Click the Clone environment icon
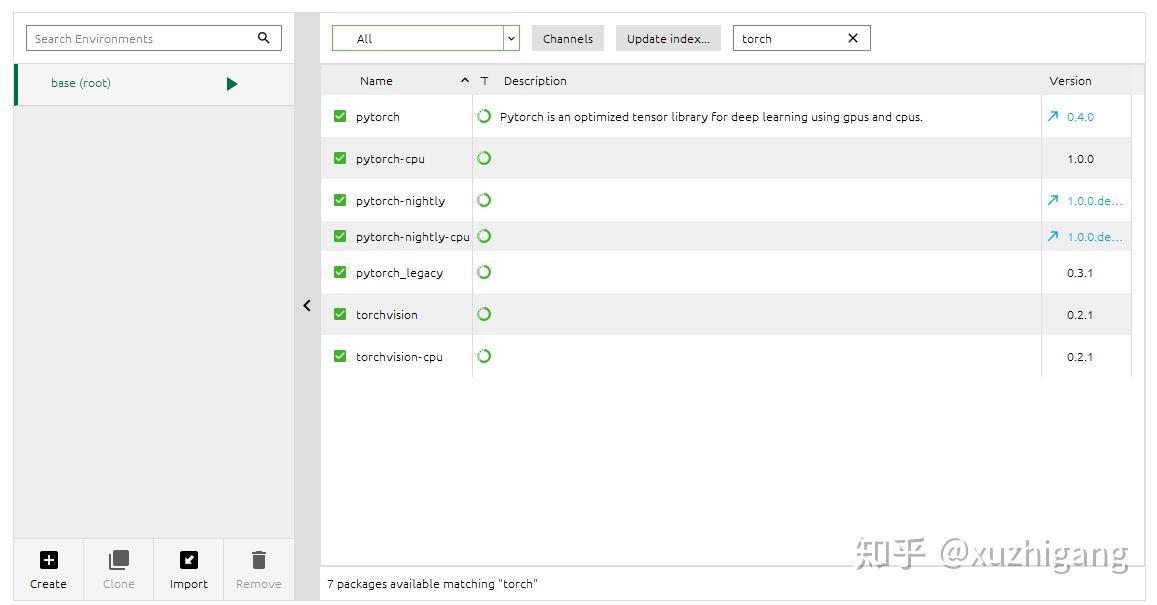The image size is (1157, 605). pos(119,560)
